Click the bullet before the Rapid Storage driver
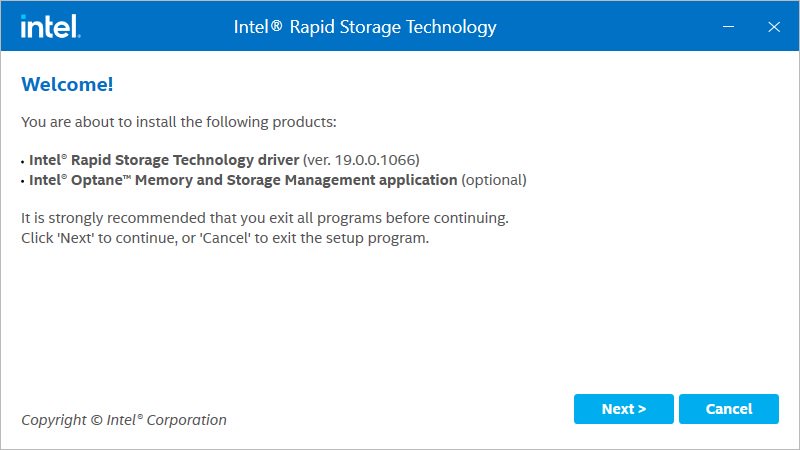 click(23, 160)
